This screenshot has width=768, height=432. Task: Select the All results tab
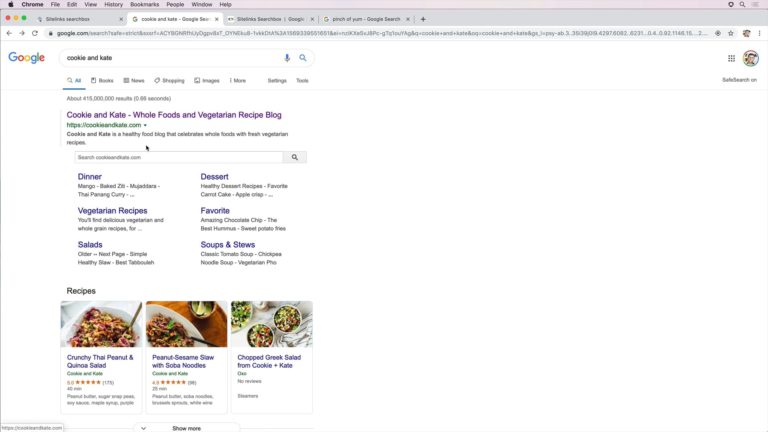tap(74, 80)
